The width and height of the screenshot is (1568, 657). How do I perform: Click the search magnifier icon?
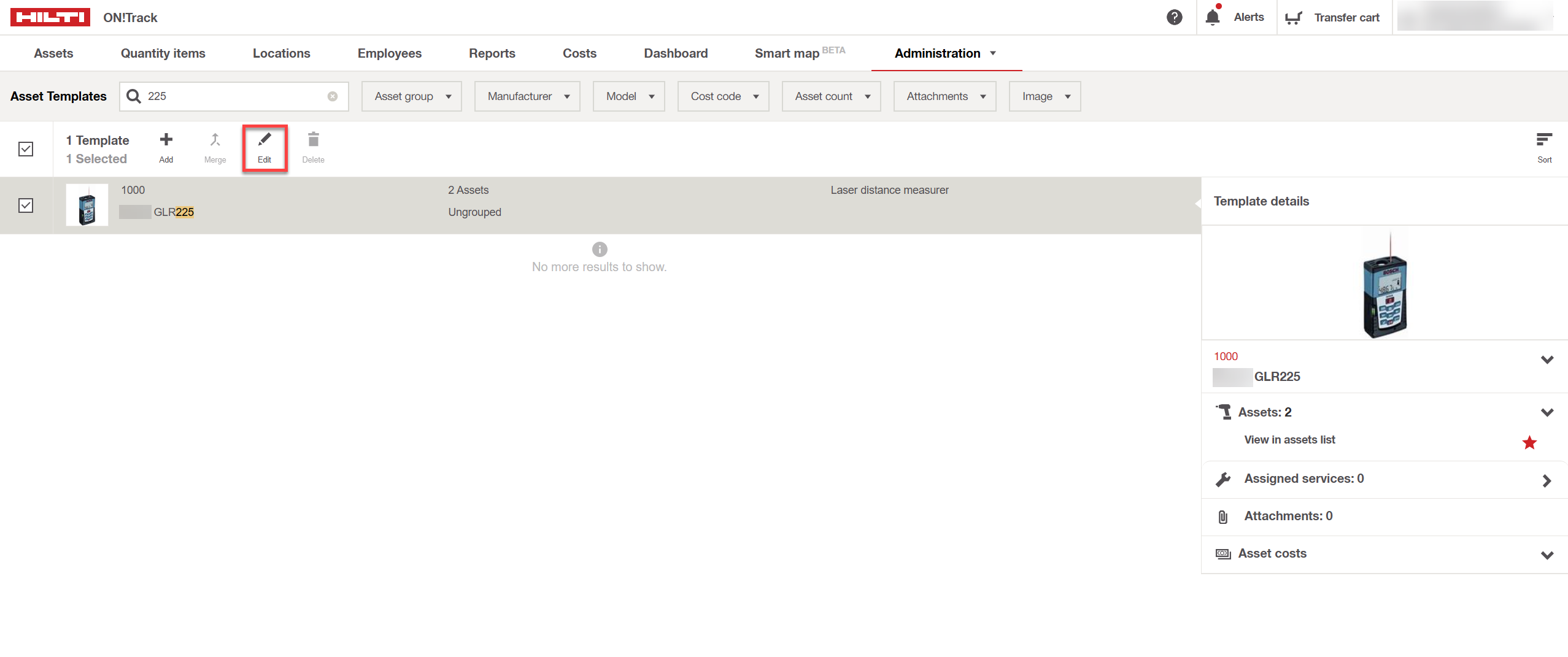point(134,96)
